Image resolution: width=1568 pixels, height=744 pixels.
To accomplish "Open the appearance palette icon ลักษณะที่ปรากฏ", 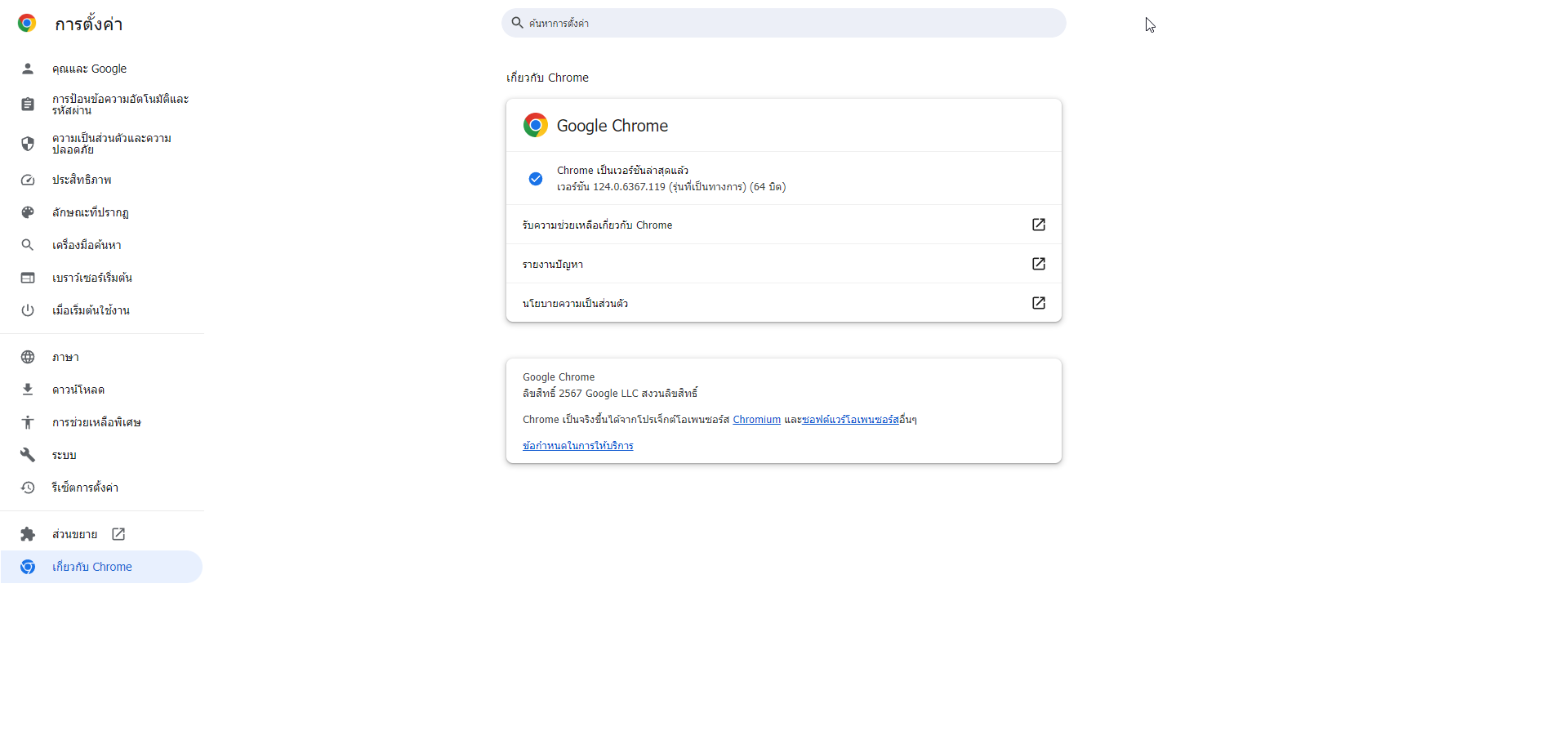I will [28, 212].
